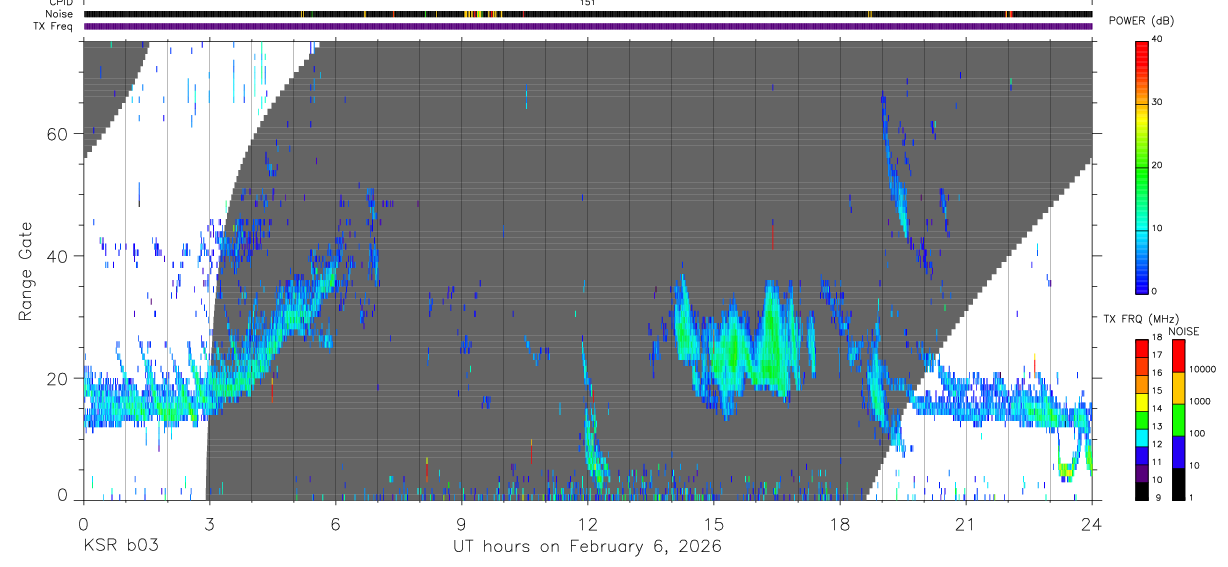Click the NOISE legend title
The width and height of the screenshot is (1228, 567).
click(x=1184, y=331)
